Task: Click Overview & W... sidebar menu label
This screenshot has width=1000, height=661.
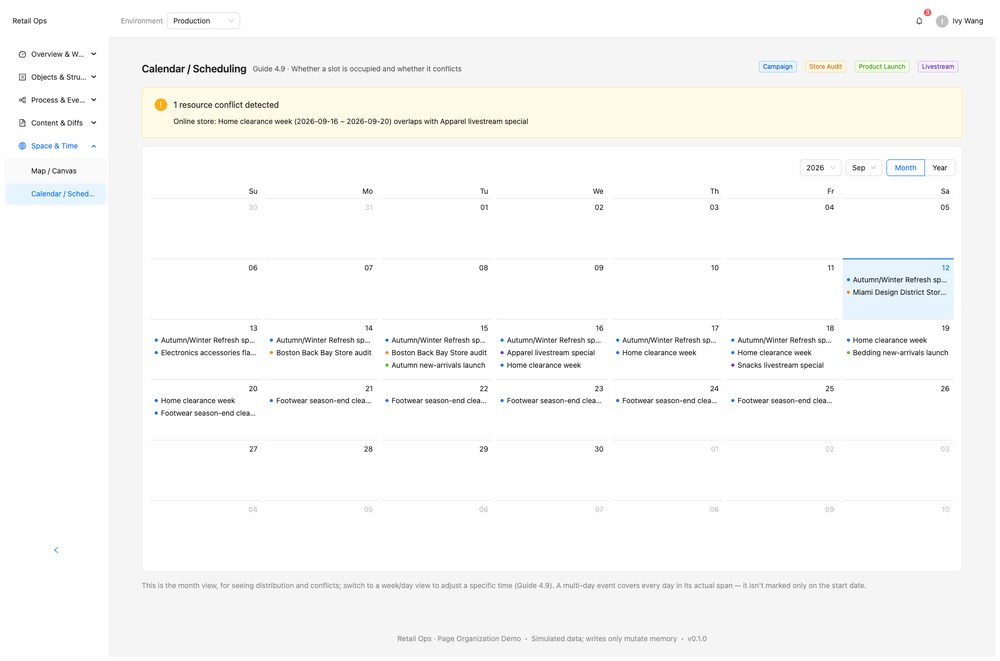Action: [58, 54]
